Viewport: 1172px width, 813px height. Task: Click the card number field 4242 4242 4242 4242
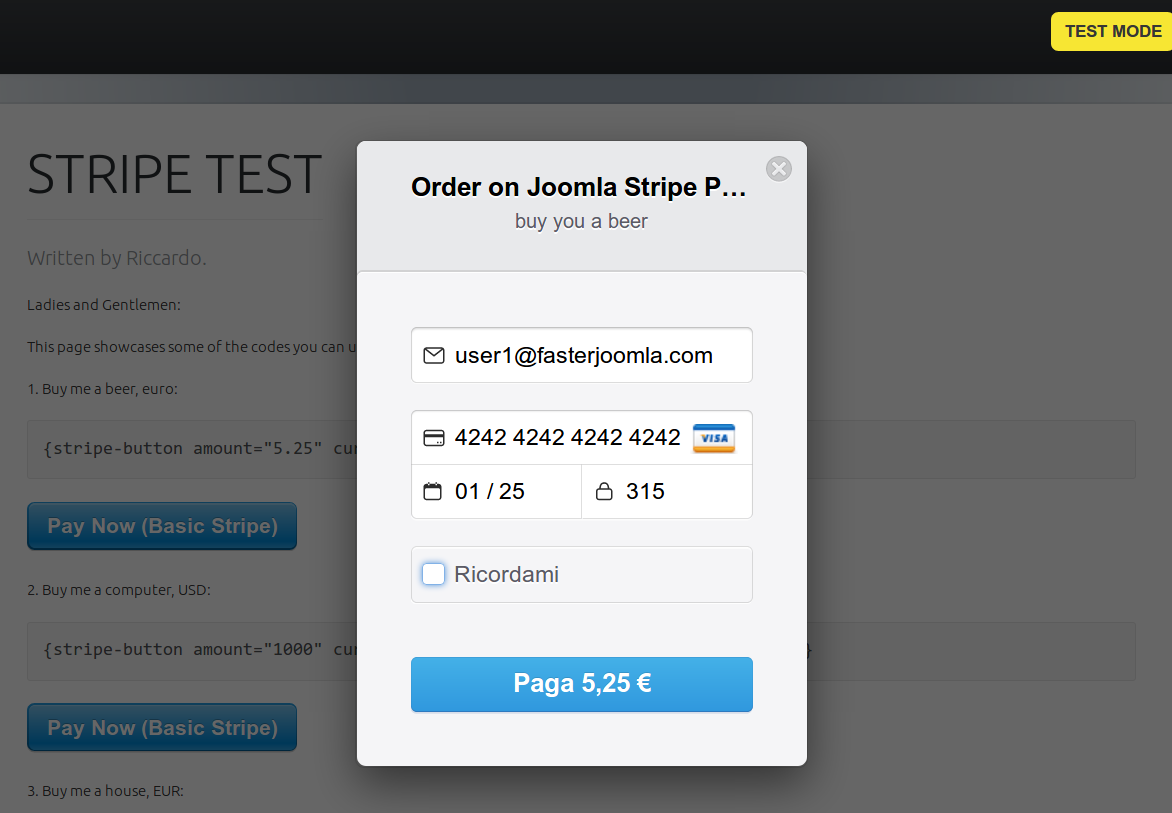[x=582, y=438]
